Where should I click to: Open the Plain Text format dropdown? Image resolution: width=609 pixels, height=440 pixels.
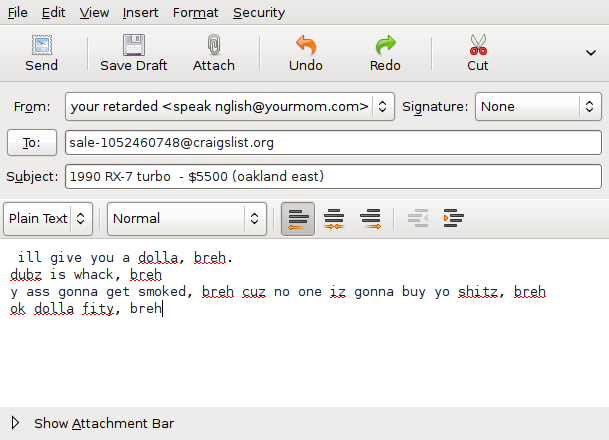coord(49,218)
